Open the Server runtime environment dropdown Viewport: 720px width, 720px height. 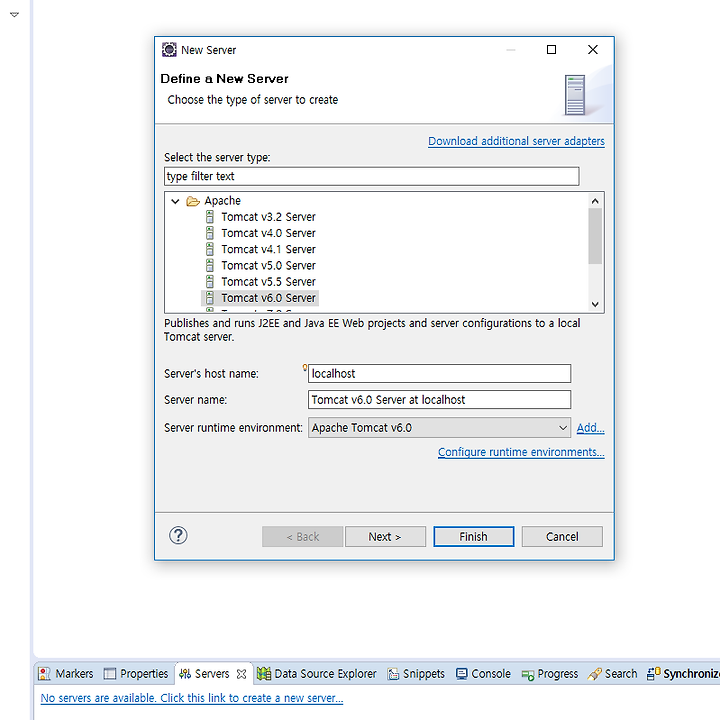(x=563, y=428)
